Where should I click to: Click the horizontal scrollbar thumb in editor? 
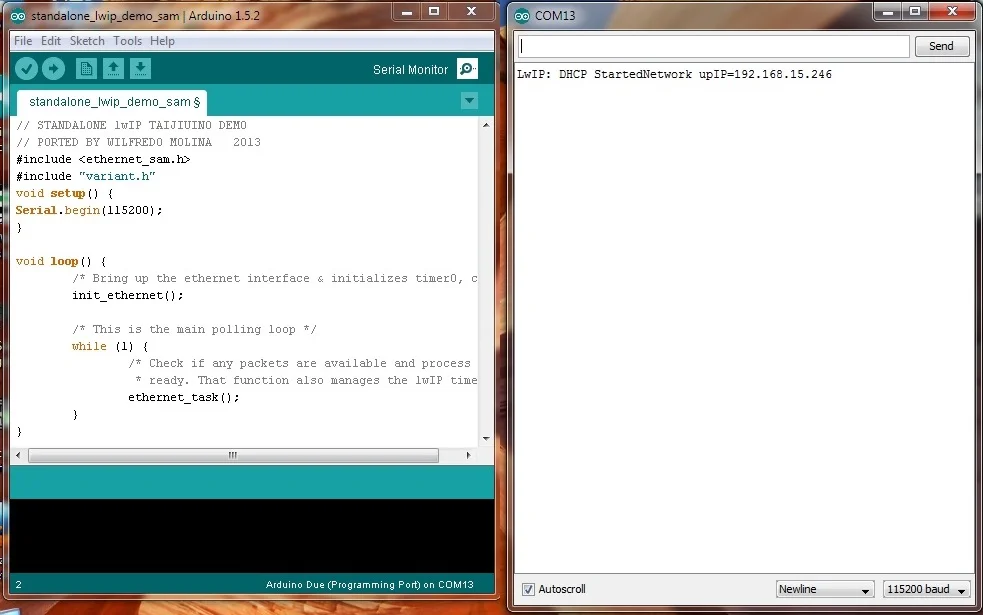click(x=233, y=455)
